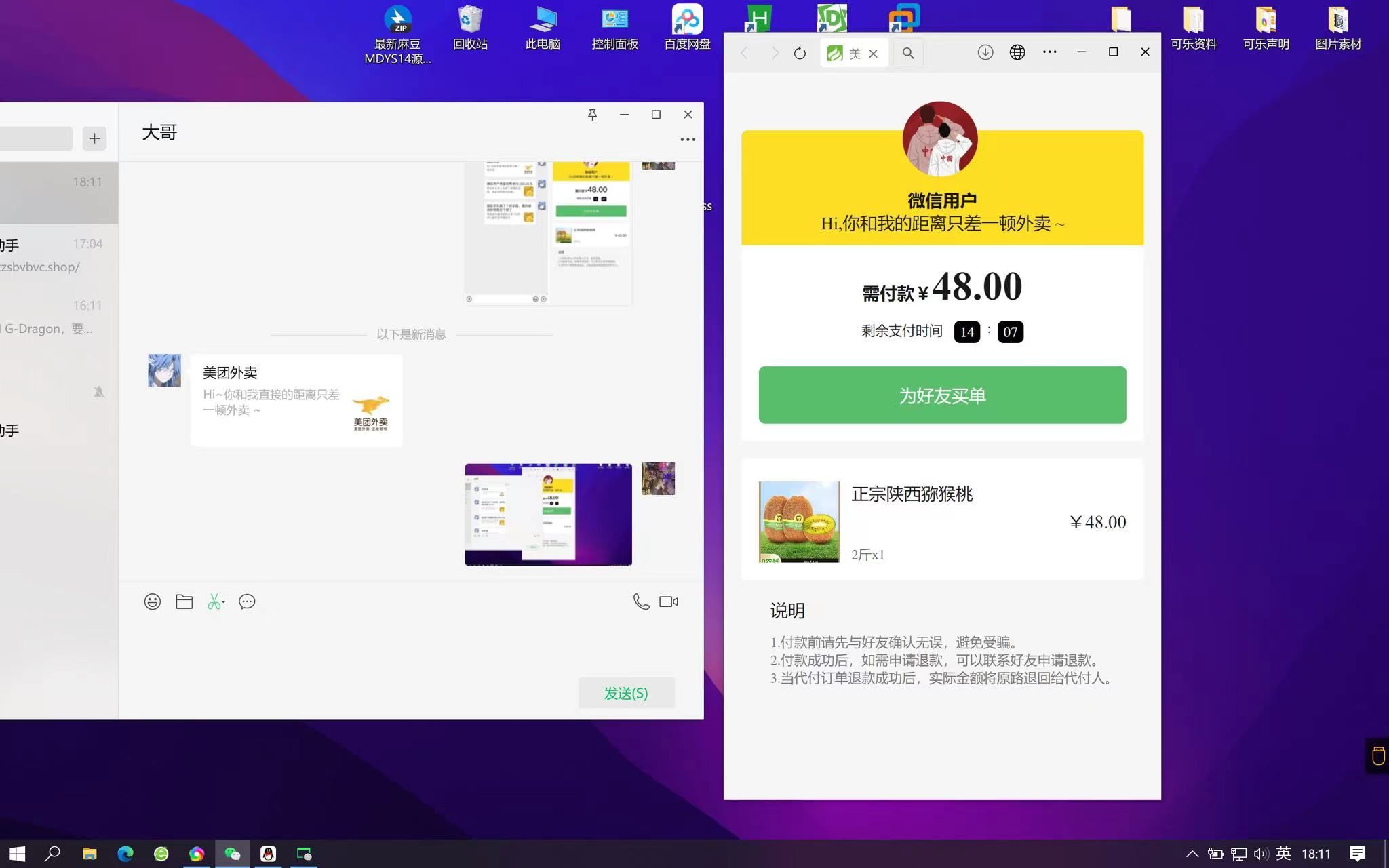
Task: Open the 图片素材 desktop folder
Action: 1338,27
